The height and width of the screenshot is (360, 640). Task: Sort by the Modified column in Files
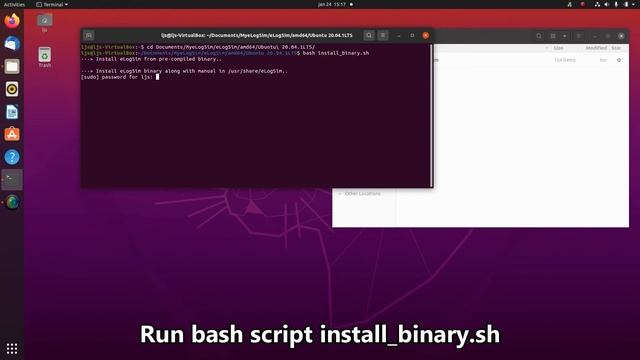click(596, 48)
